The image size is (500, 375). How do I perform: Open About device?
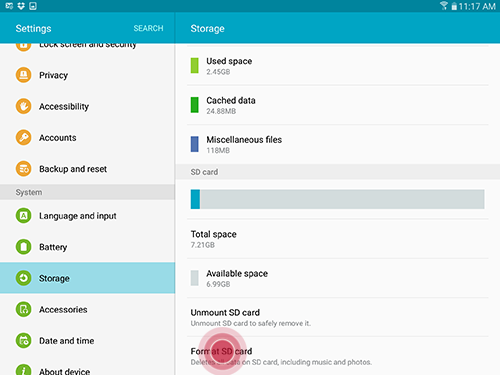pos(87,367)
